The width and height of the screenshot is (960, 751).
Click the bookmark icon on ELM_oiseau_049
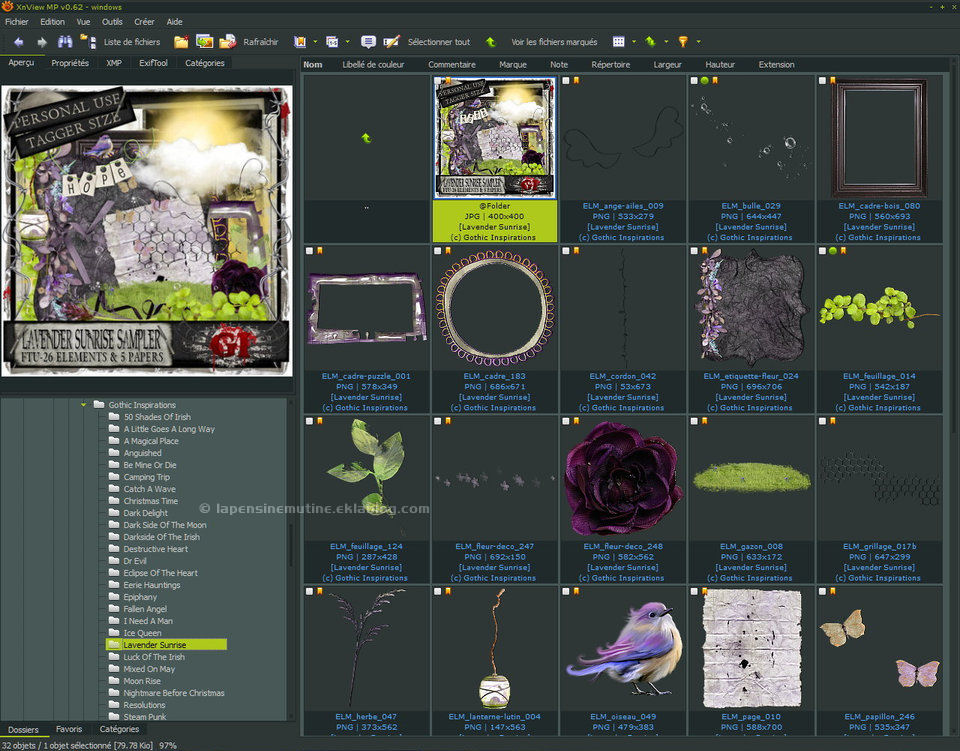point(576,591)
